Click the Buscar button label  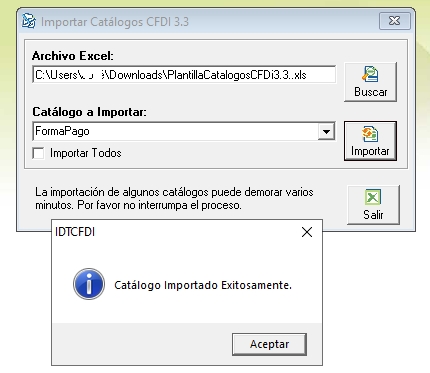click(x=371, y=92)
